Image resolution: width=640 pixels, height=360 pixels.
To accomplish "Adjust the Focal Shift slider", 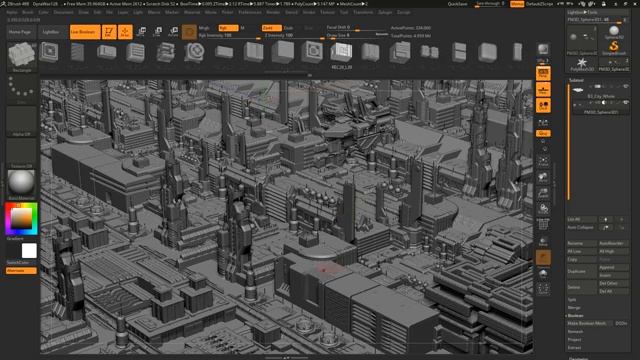I will 356,28.
